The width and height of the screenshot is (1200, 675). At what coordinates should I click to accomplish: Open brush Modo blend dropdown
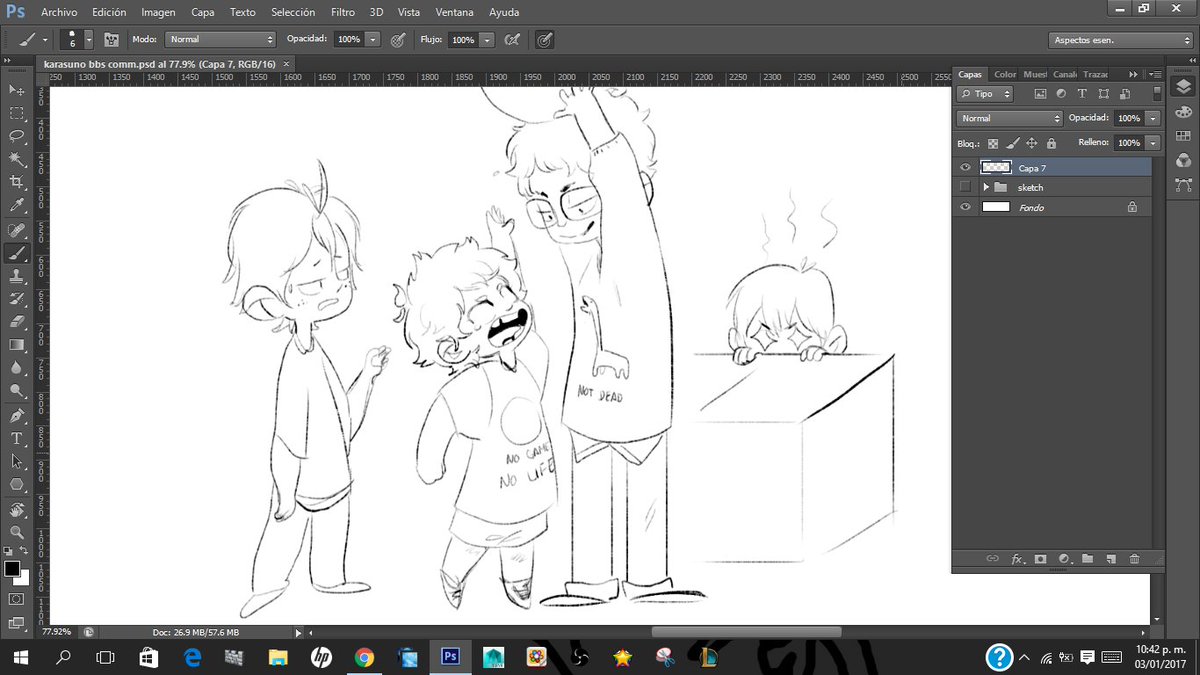tap(220, 40)
